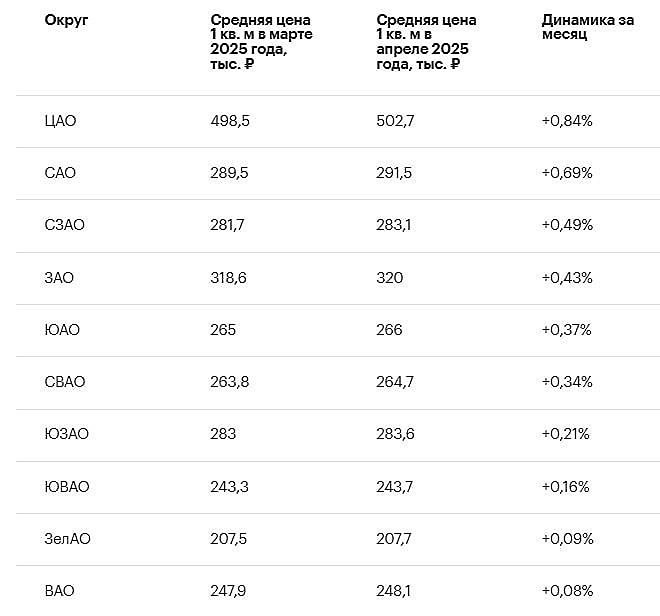Select the +0,34% monthly change value

pos(567,382)
